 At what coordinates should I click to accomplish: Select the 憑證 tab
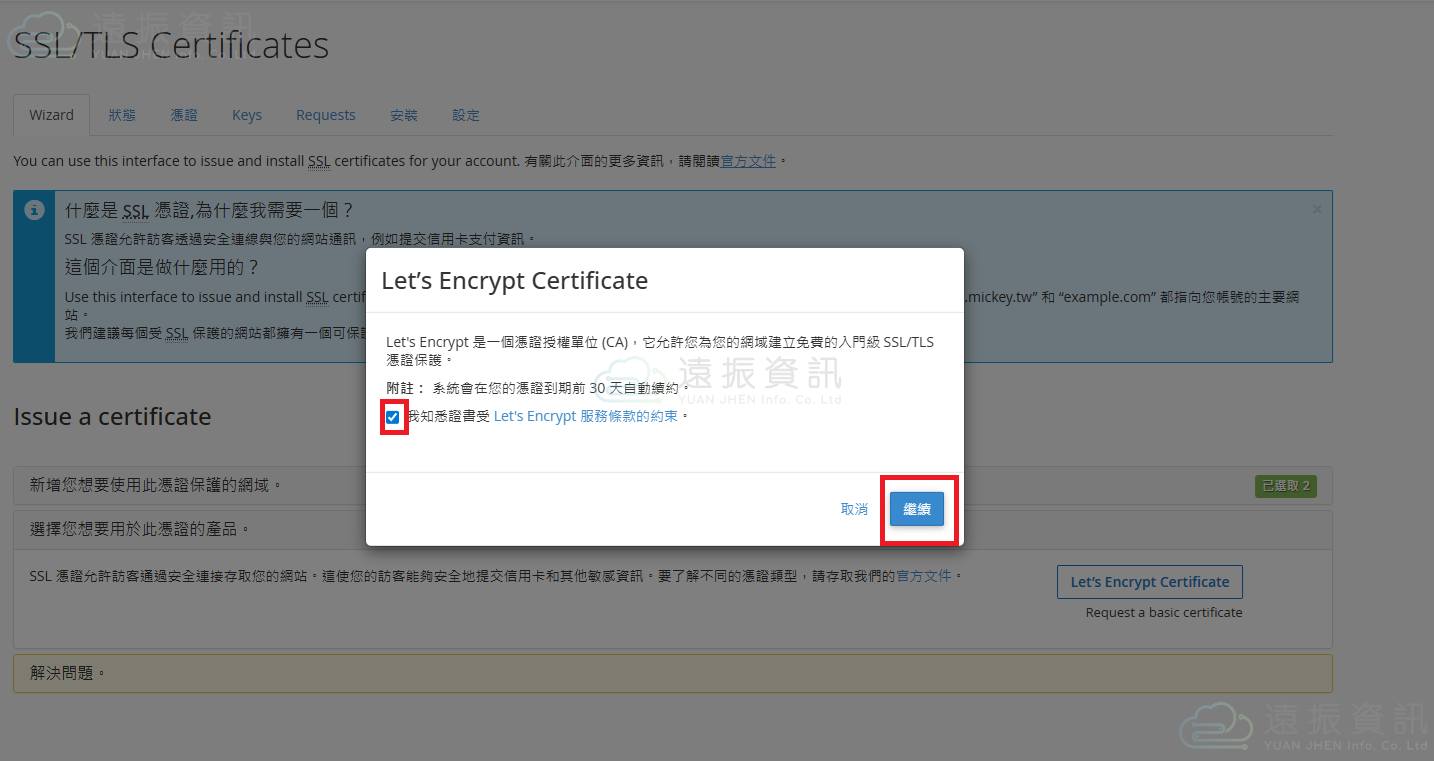[184, 115]
